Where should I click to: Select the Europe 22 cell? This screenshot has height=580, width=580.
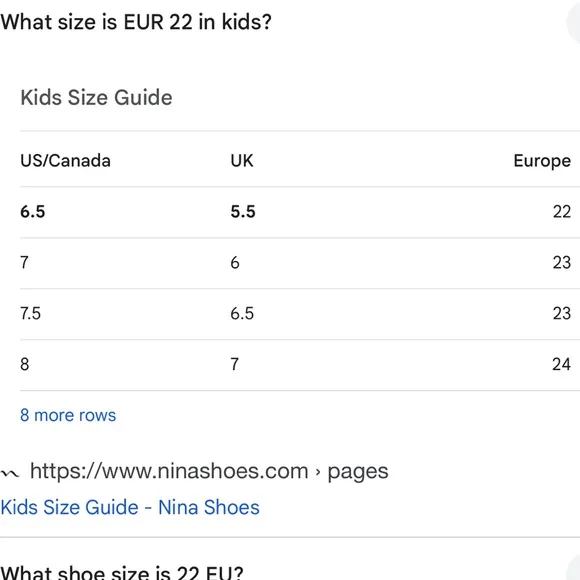click(562, 212)
